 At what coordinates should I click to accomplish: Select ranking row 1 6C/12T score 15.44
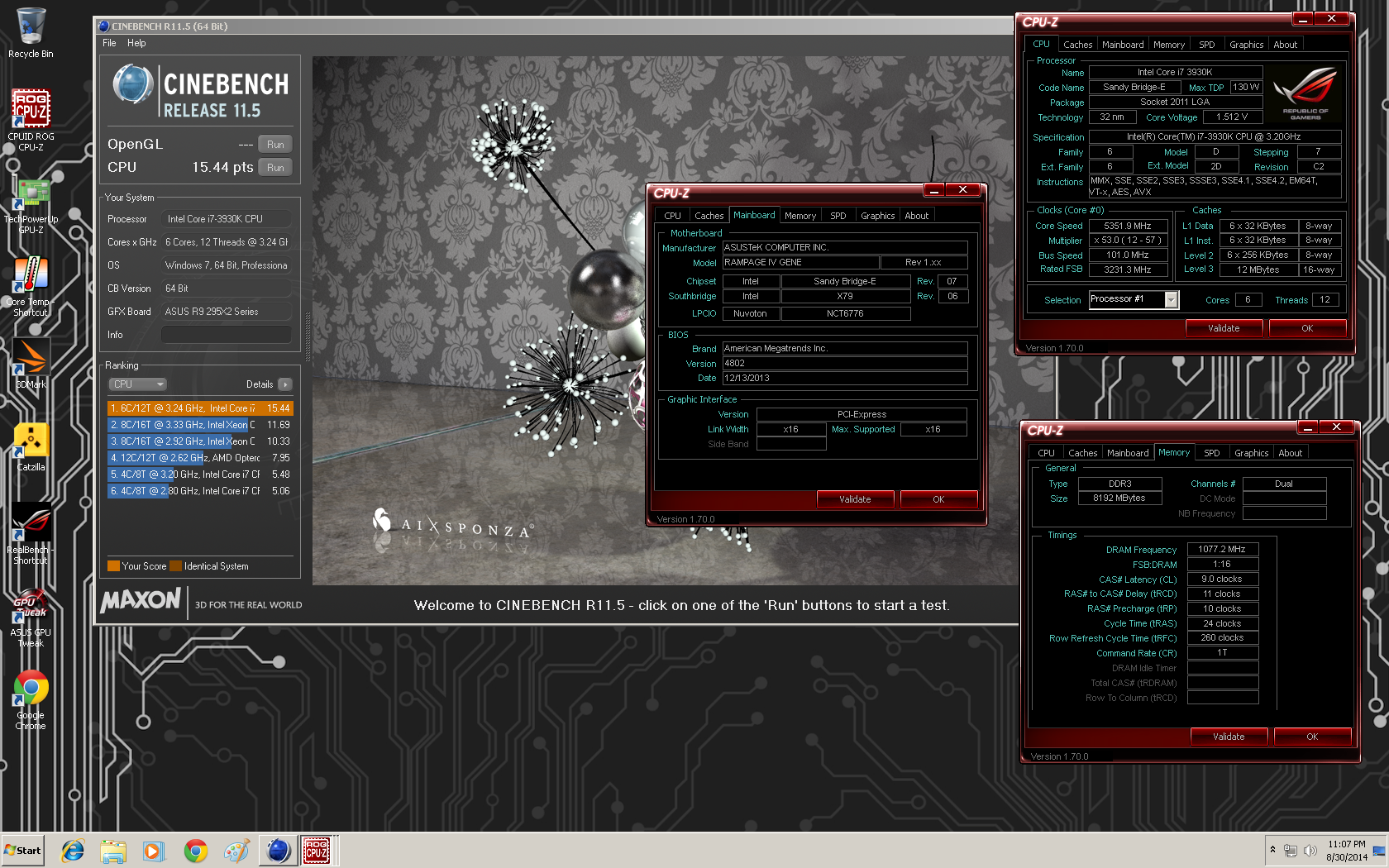(x=200, y=408)
